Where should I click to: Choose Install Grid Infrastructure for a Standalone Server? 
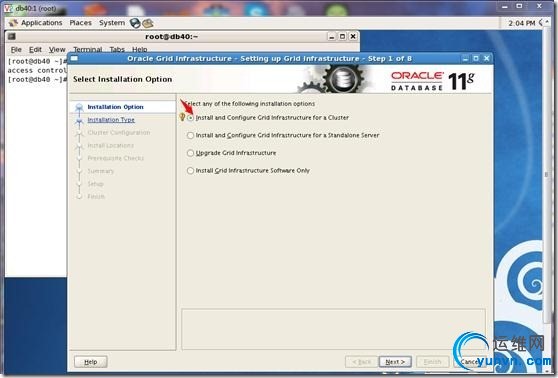191,135
